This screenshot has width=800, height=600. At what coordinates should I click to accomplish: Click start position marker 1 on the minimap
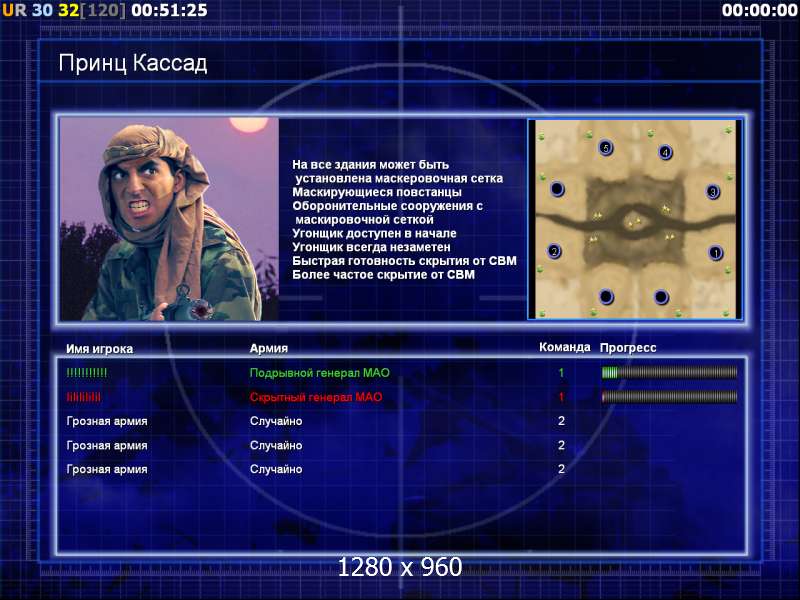click(x=716, y=253)
